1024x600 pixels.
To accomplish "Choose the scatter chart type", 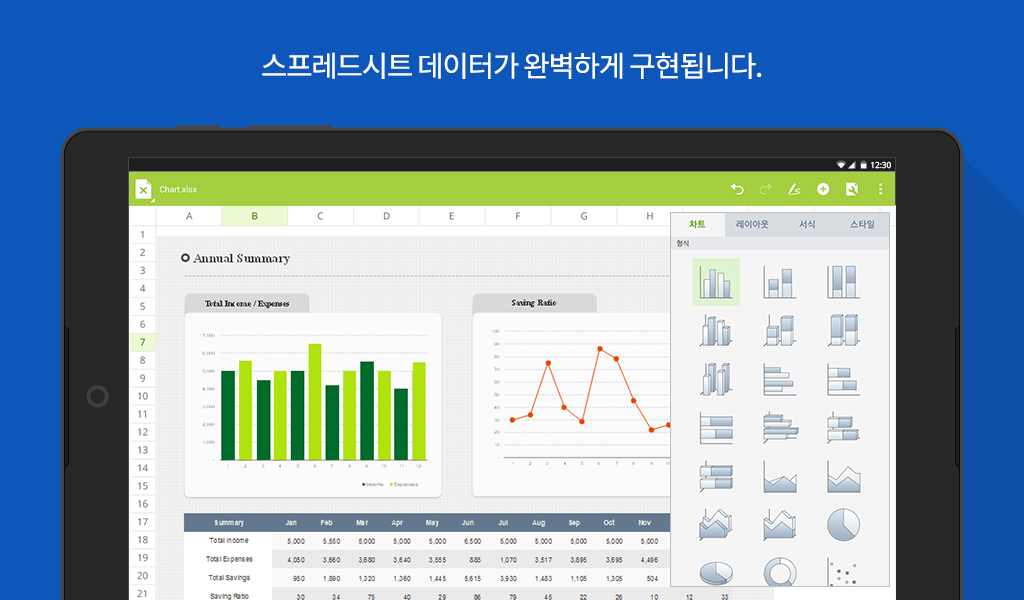I will click(x=843, y=572).
